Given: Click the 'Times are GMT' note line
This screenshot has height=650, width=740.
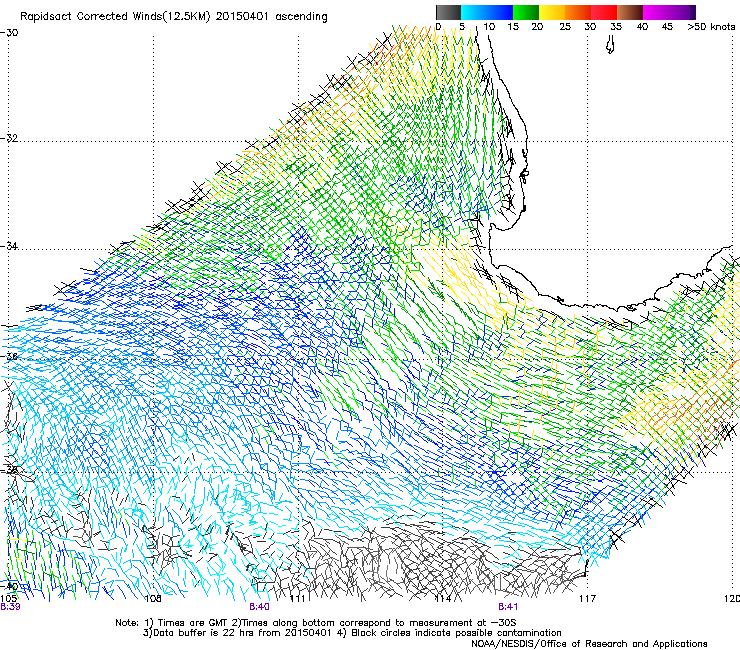Looking at the screenshot, I should (x=316, y=623).
